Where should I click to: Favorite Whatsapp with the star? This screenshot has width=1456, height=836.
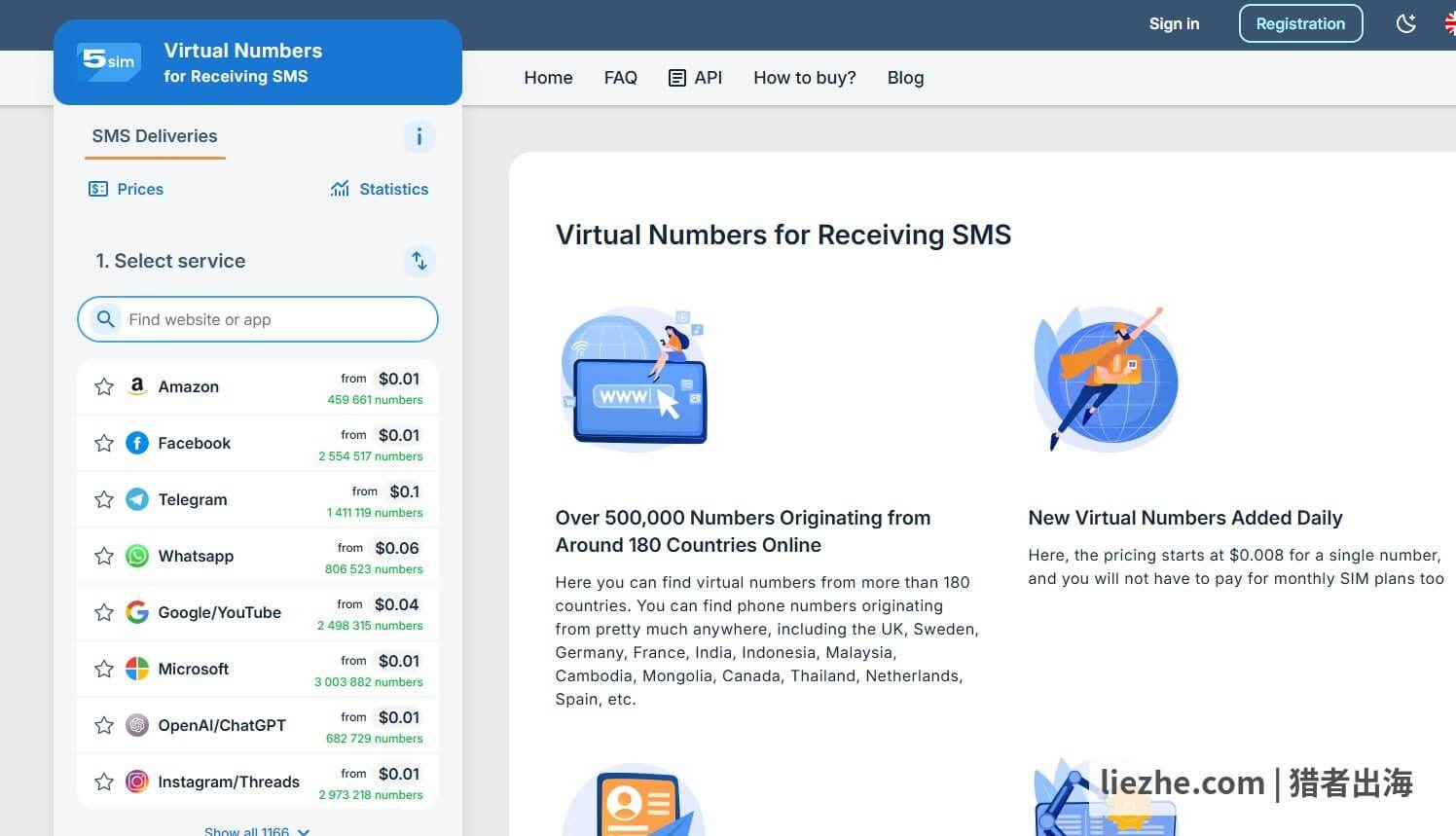point(104,556)
